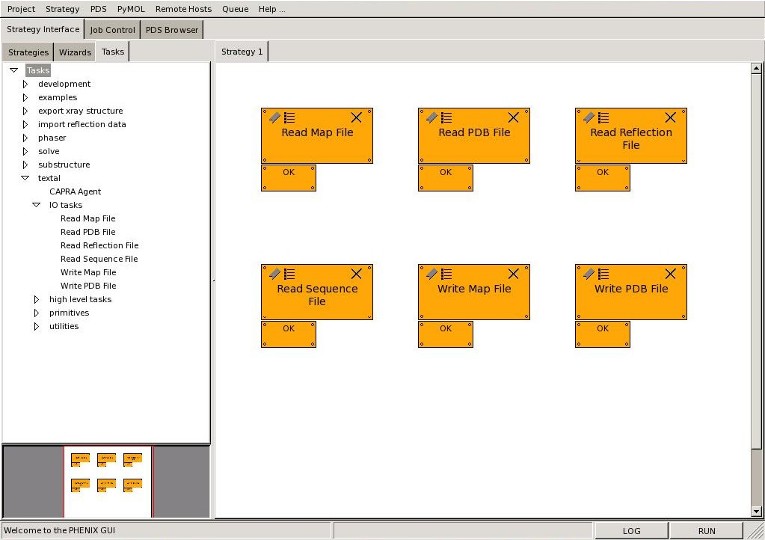Collapse the IO tasks subtree

point(37,205)
